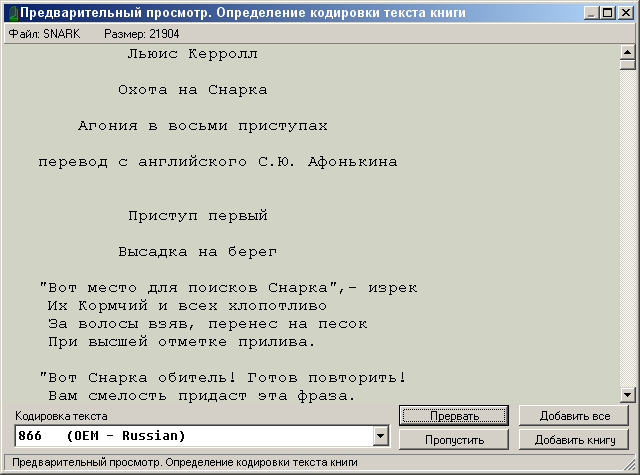Click the Файл: SNARK label
Viewport: 640px width, 475px height.
pos(44,34)
